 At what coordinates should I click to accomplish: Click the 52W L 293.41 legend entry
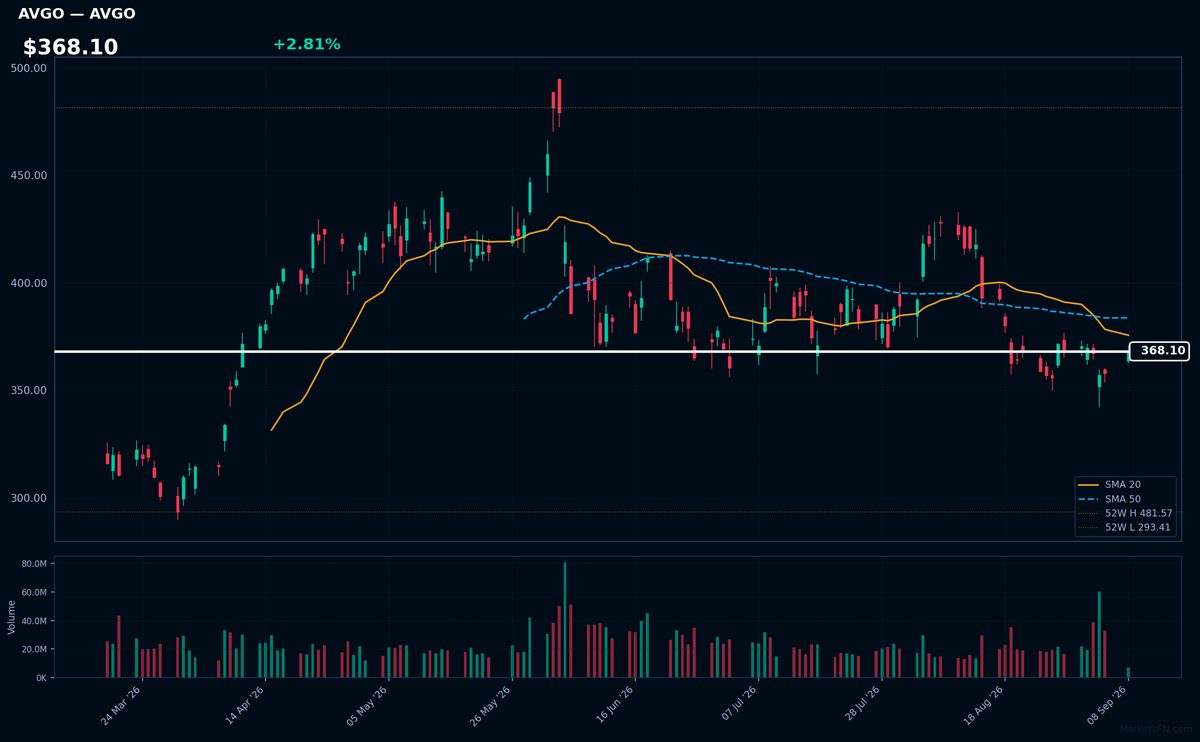pyautogui.click(x=1125, y=527)
